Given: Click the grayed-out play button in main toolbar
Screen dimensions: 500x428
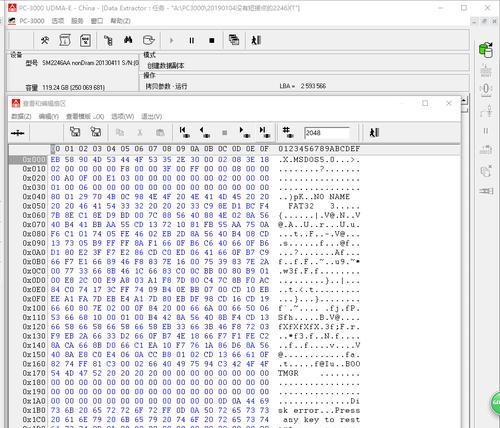Looking at the screenshot, I should (x=171, y=41).
